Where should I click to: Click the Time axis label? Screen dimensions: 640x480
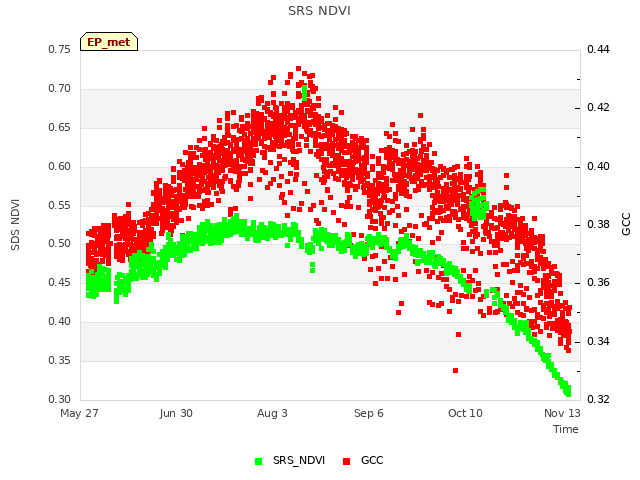coord(566,429)
